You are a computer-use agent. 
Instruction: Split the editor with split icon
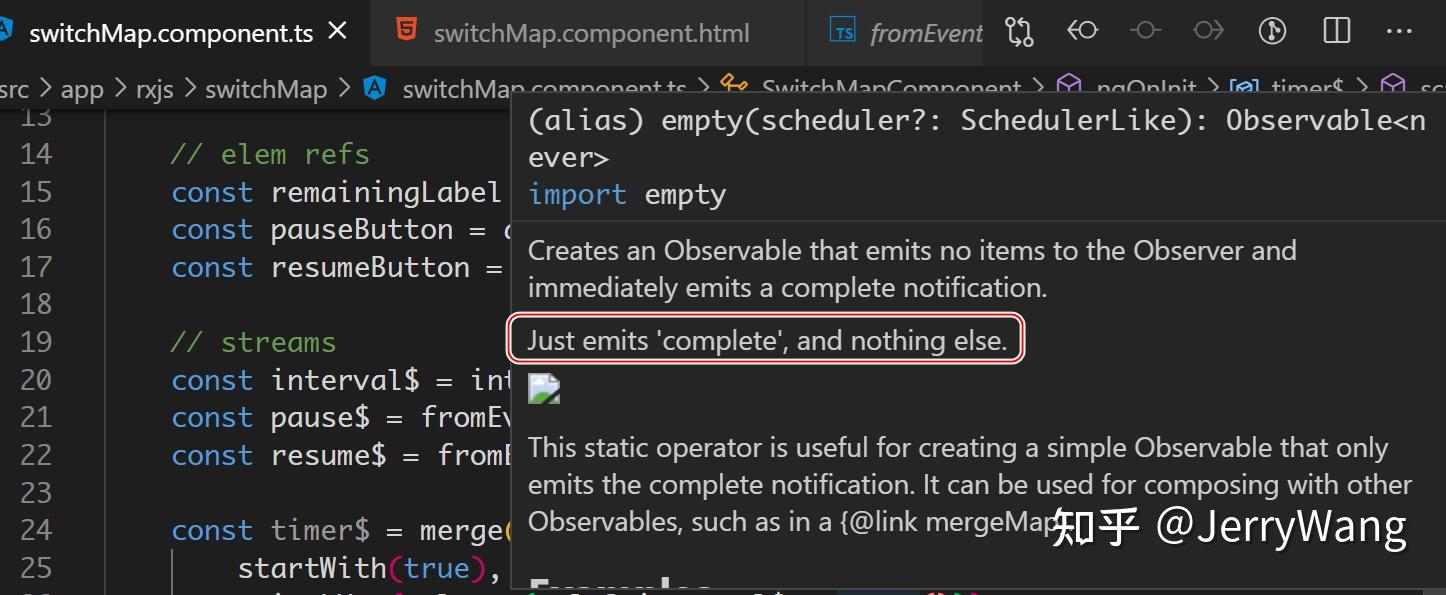click(1336, 32)
